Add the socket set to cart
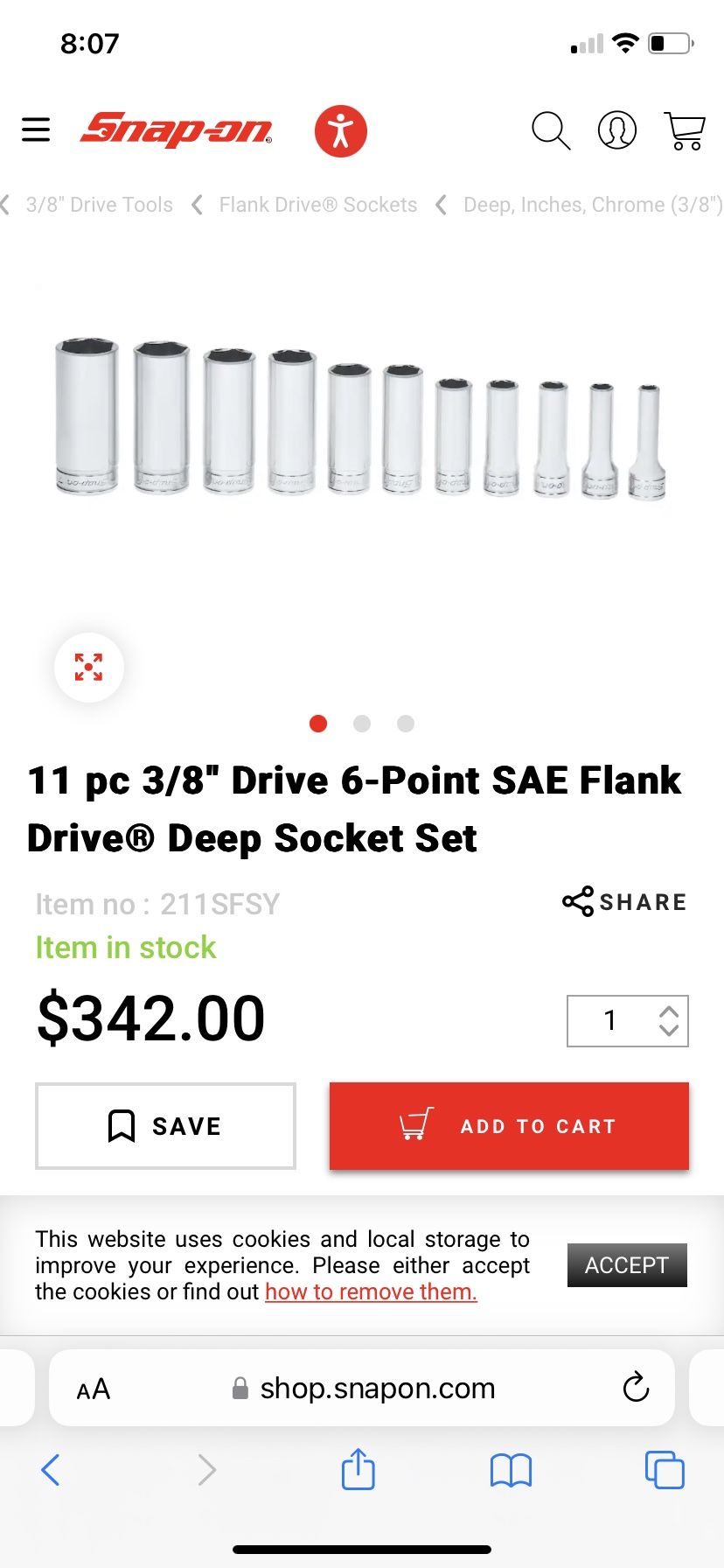This screenshot has width=724, height=1568. tap(509, 1126)
